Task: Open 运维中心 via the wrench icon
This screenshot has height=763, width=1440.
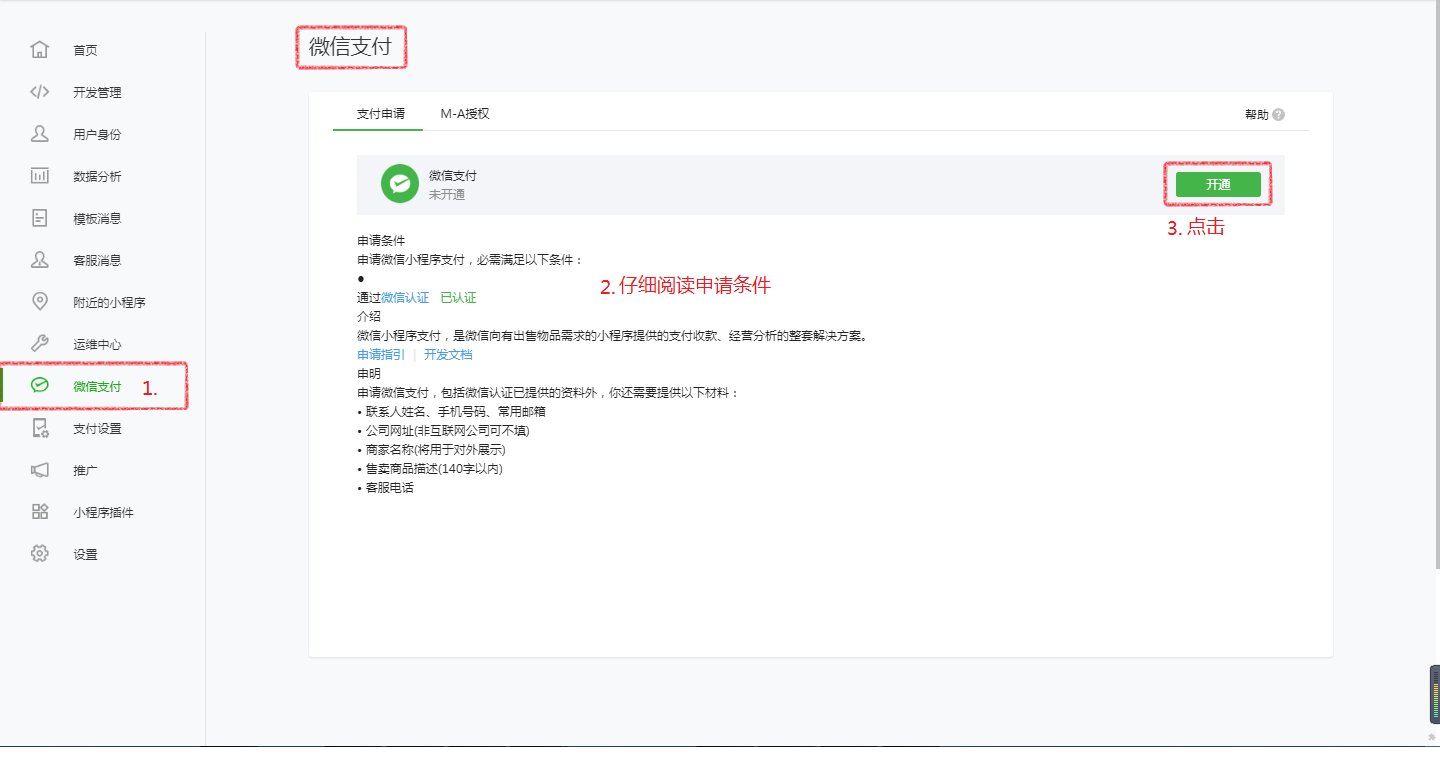Action: 40,343
